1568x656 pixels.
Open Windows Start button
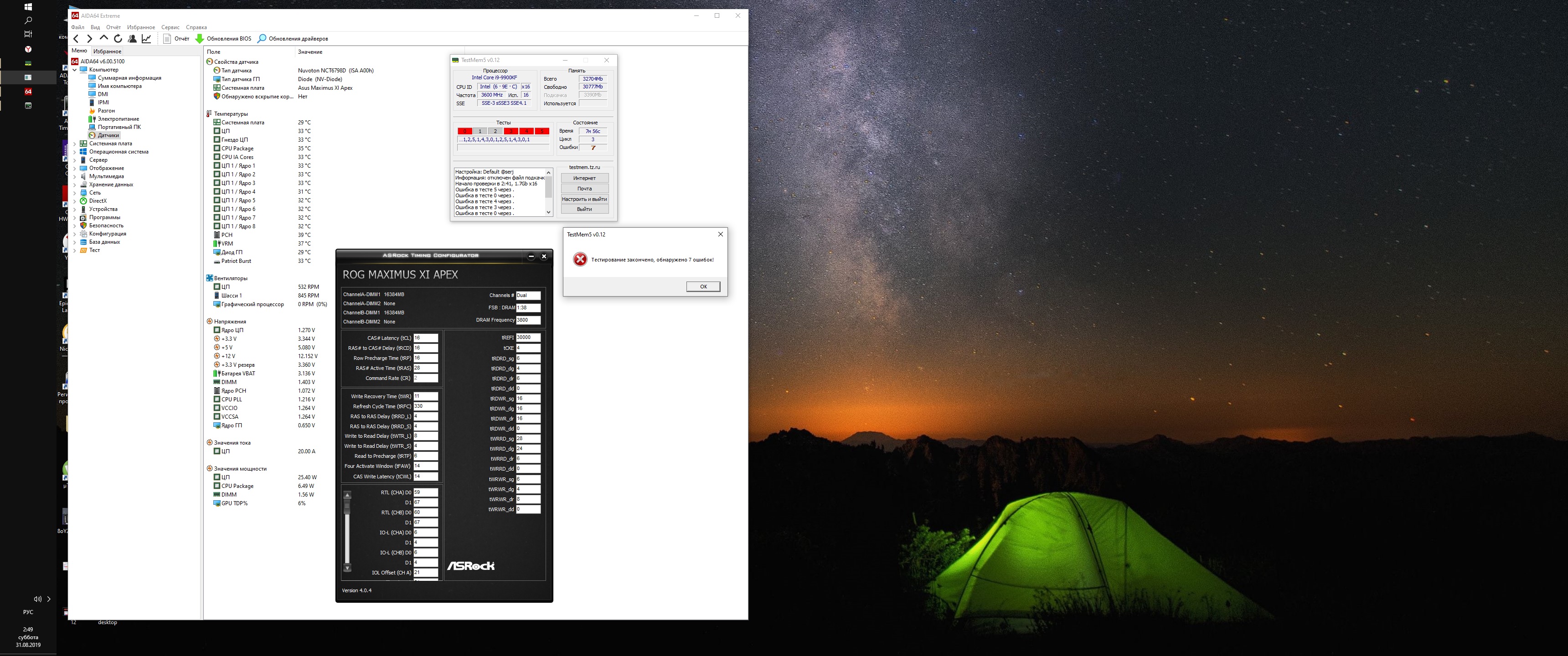tap(28, 7)
